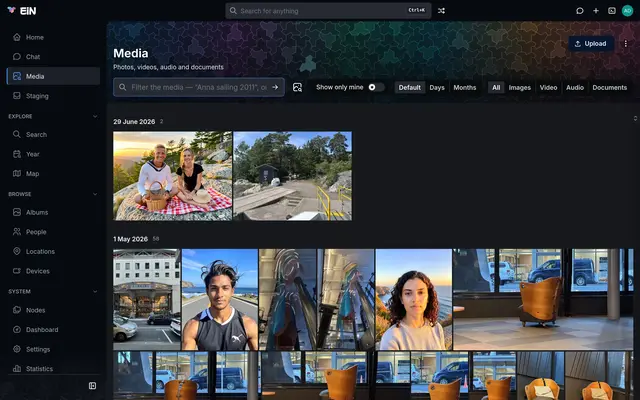Collapse the System section
Image resolution: width=640 pixels, height=400 pixels.
point(95,291)
